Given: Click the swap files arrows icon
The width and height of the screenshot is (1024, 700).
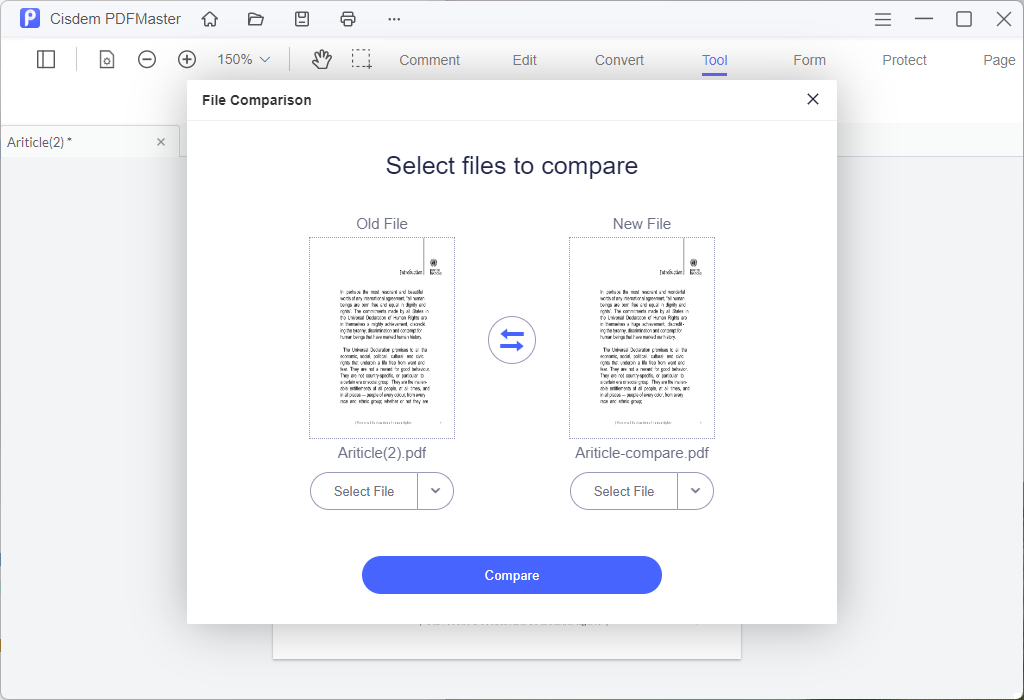Looking at the screenshot, I should pyautogui.click(x=511, y=340).
